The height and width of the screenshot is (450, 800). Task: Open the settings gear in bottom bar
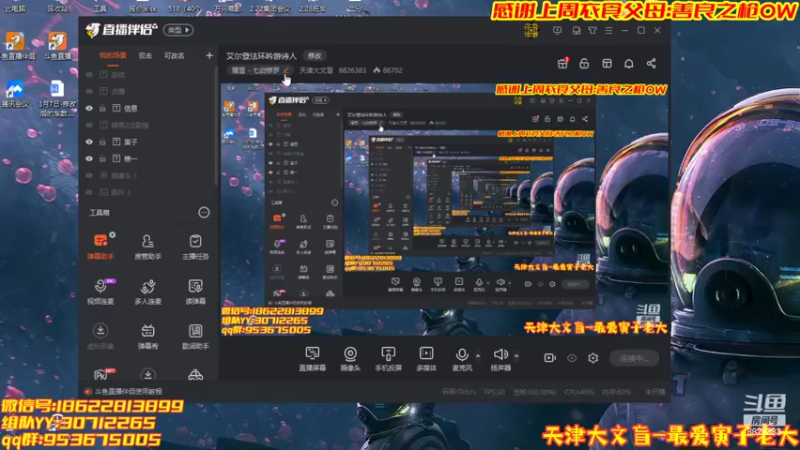593,358
